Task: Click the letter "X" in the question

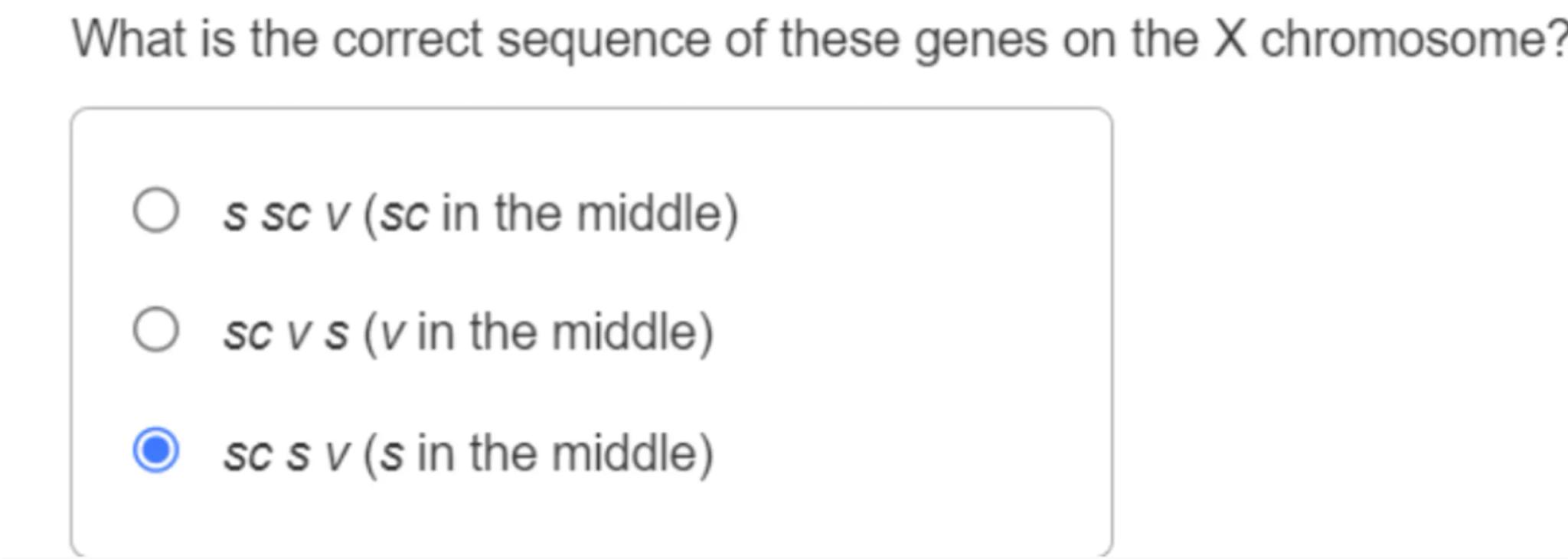Action: [1230, 38]
